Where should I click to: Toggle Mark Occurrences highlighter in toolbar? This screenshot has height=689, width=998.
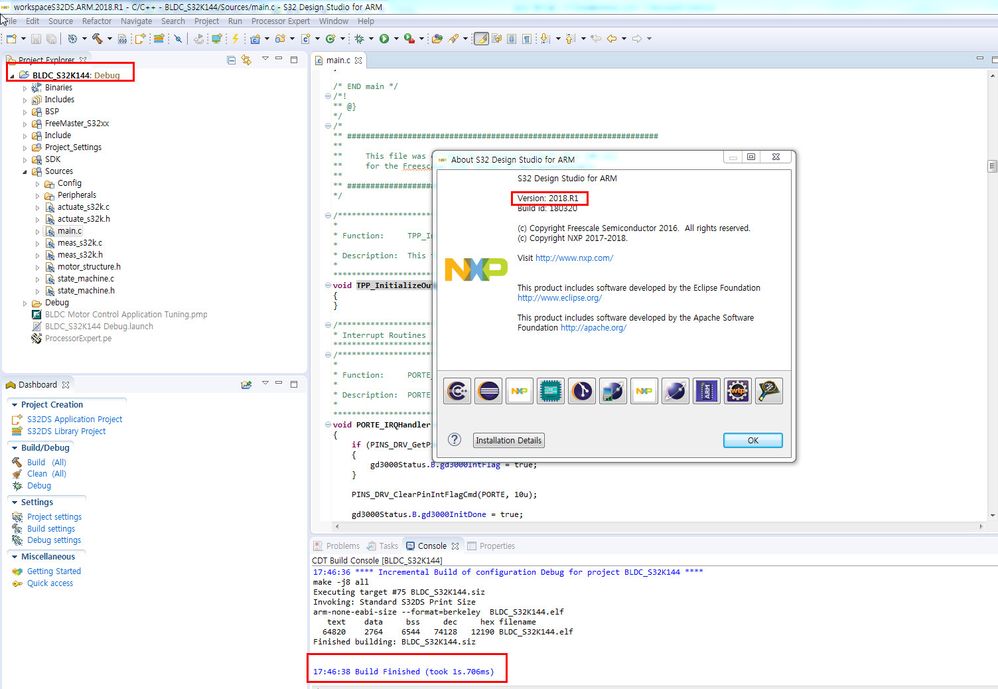[481, 39]
